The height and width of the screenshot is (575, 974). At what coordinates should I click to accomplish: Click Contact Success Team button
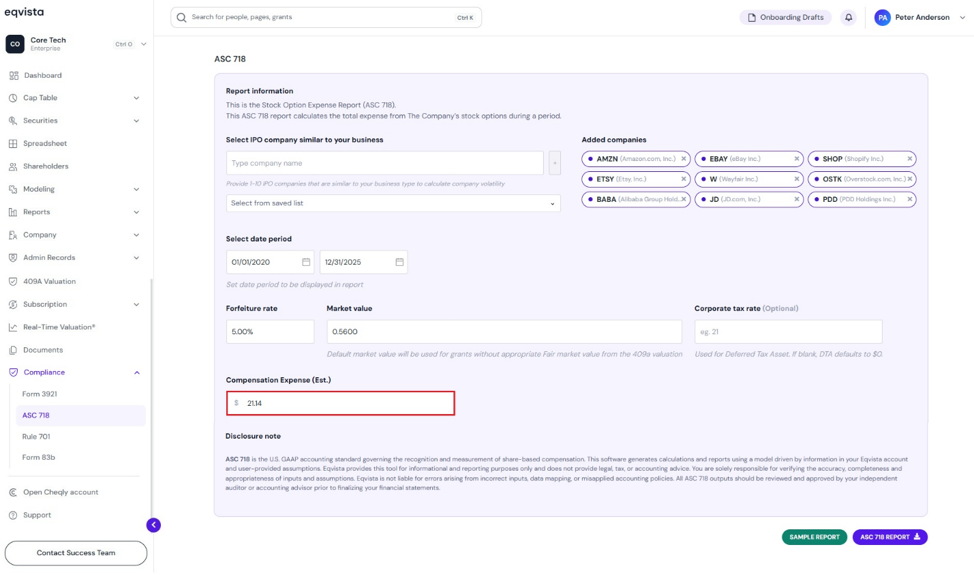click(76, 553)
